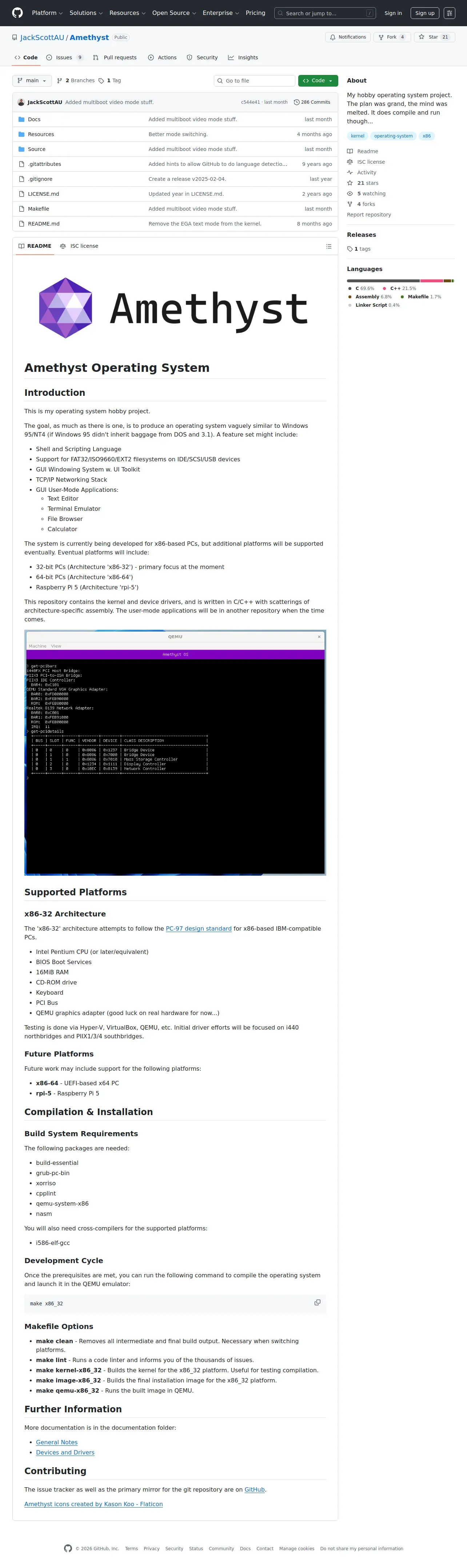Switch to the Pull requests tab
Viewport: 467px width, 1568px height.
pyautogui.click(x=115, y=58)
